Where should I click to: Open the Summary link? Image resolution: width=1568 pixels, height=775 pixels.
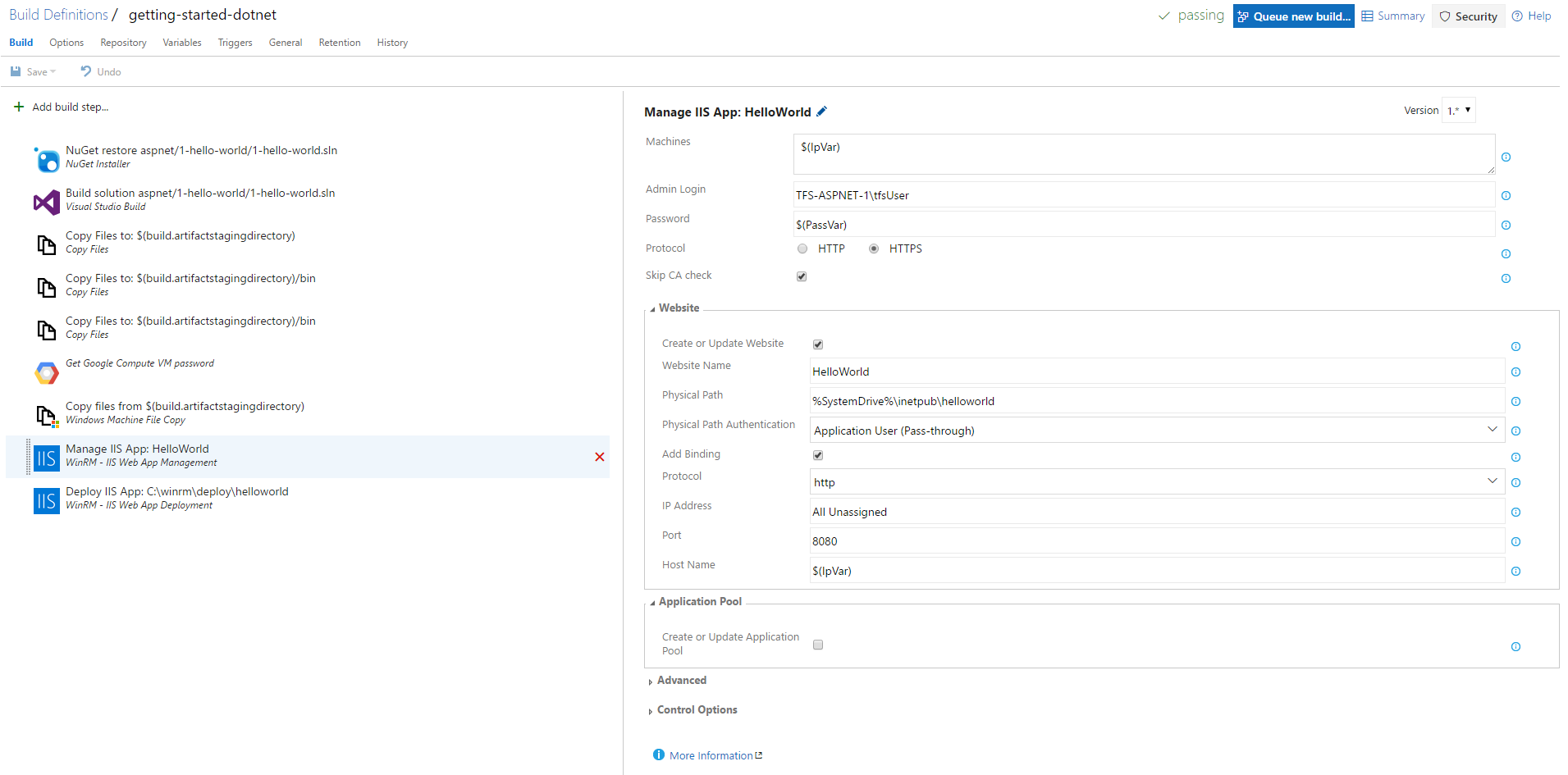(x=1393, y=16)
